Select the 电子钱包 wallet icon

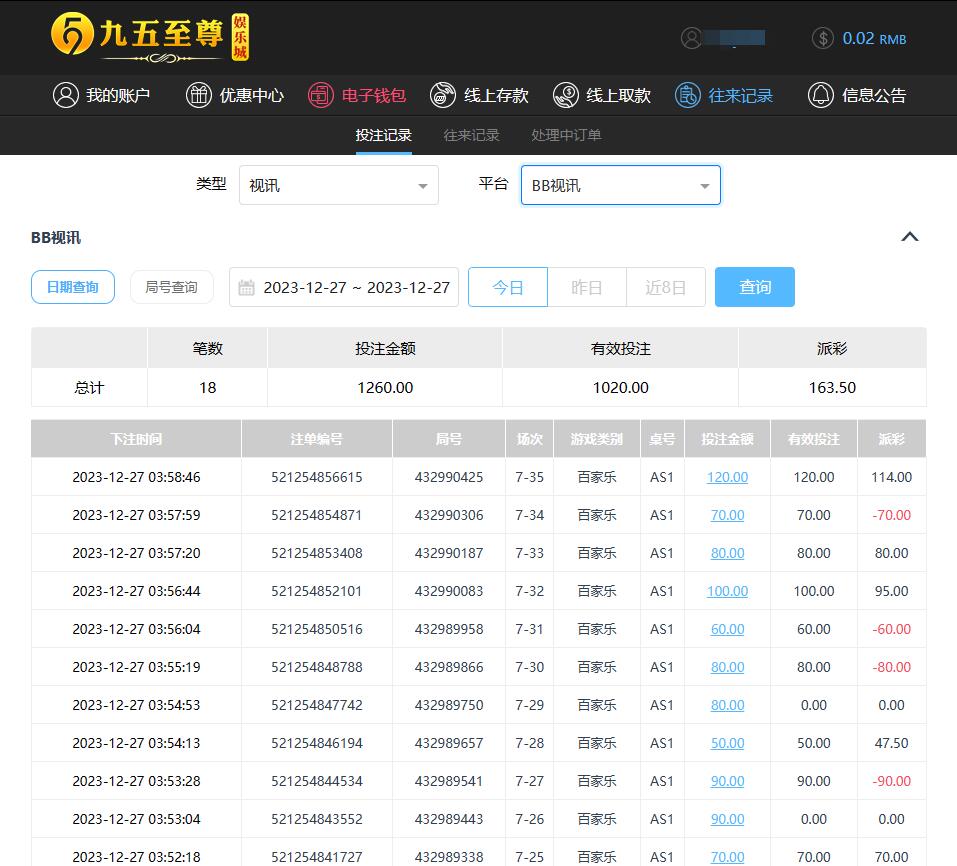tap(321, 95)
